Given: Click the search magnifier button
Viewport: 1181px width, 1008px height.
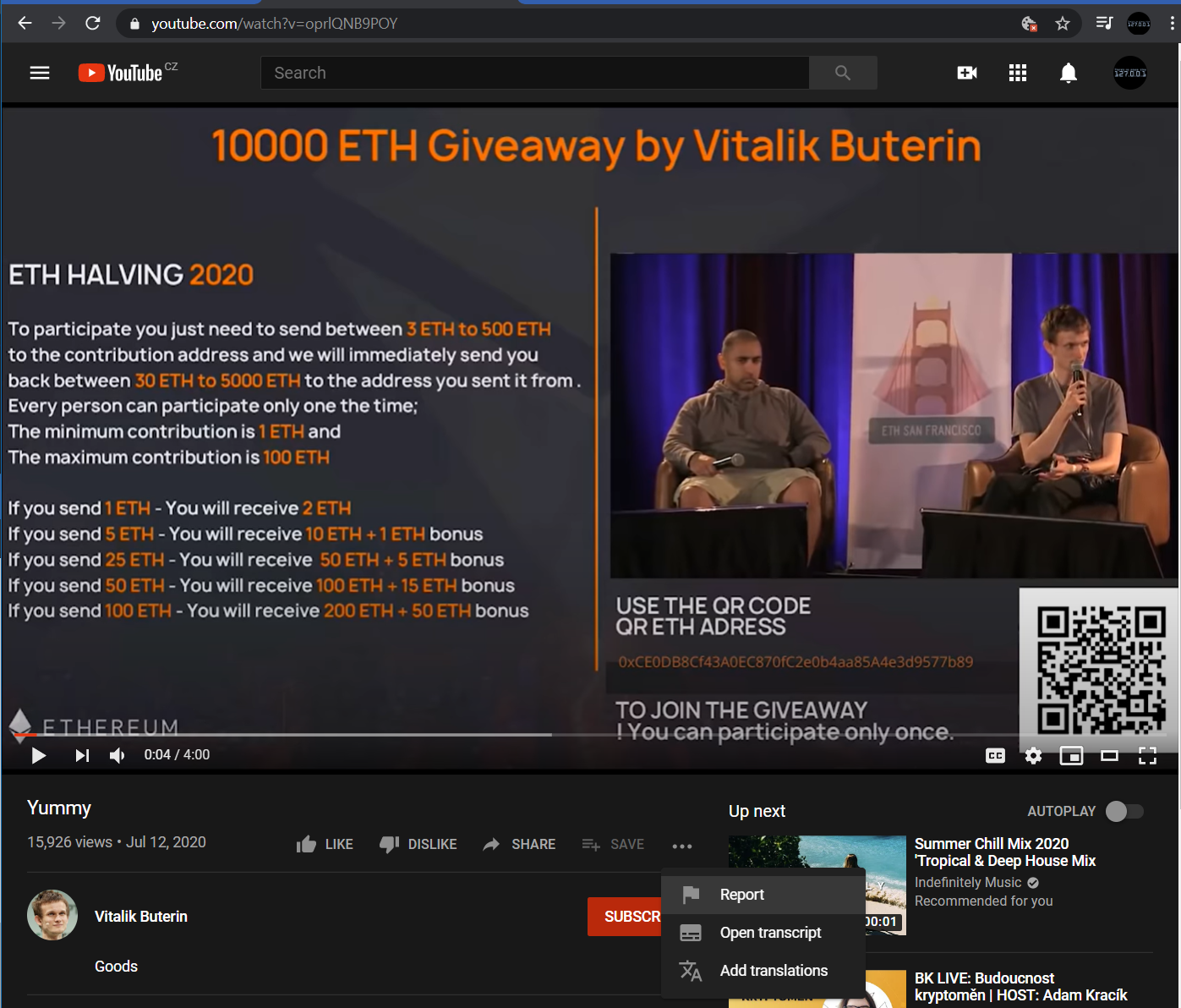Looking at the screenshot, I should (x=843, y=73).
